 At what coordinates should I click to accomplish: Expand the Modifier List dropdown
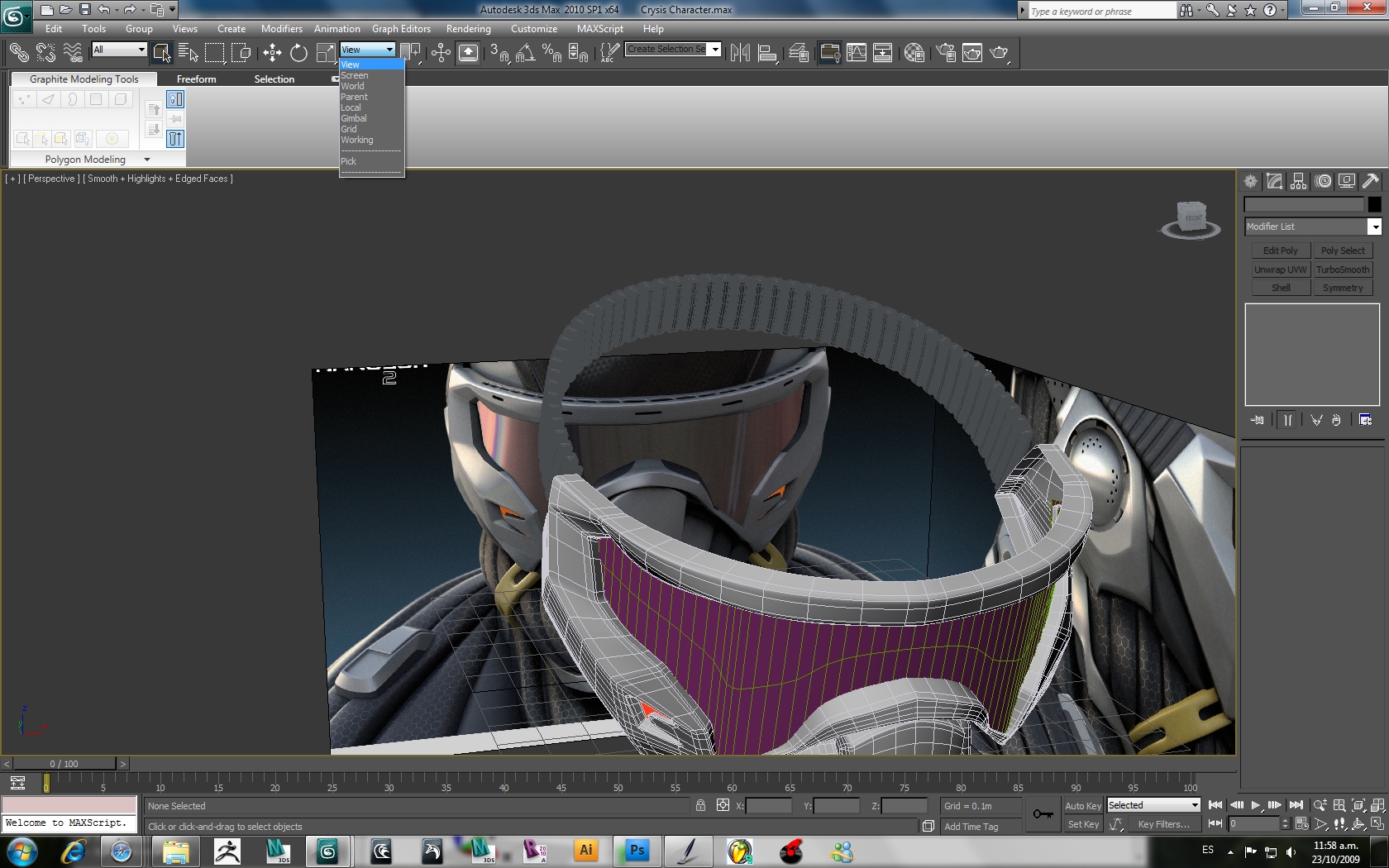pos(1374,227)
